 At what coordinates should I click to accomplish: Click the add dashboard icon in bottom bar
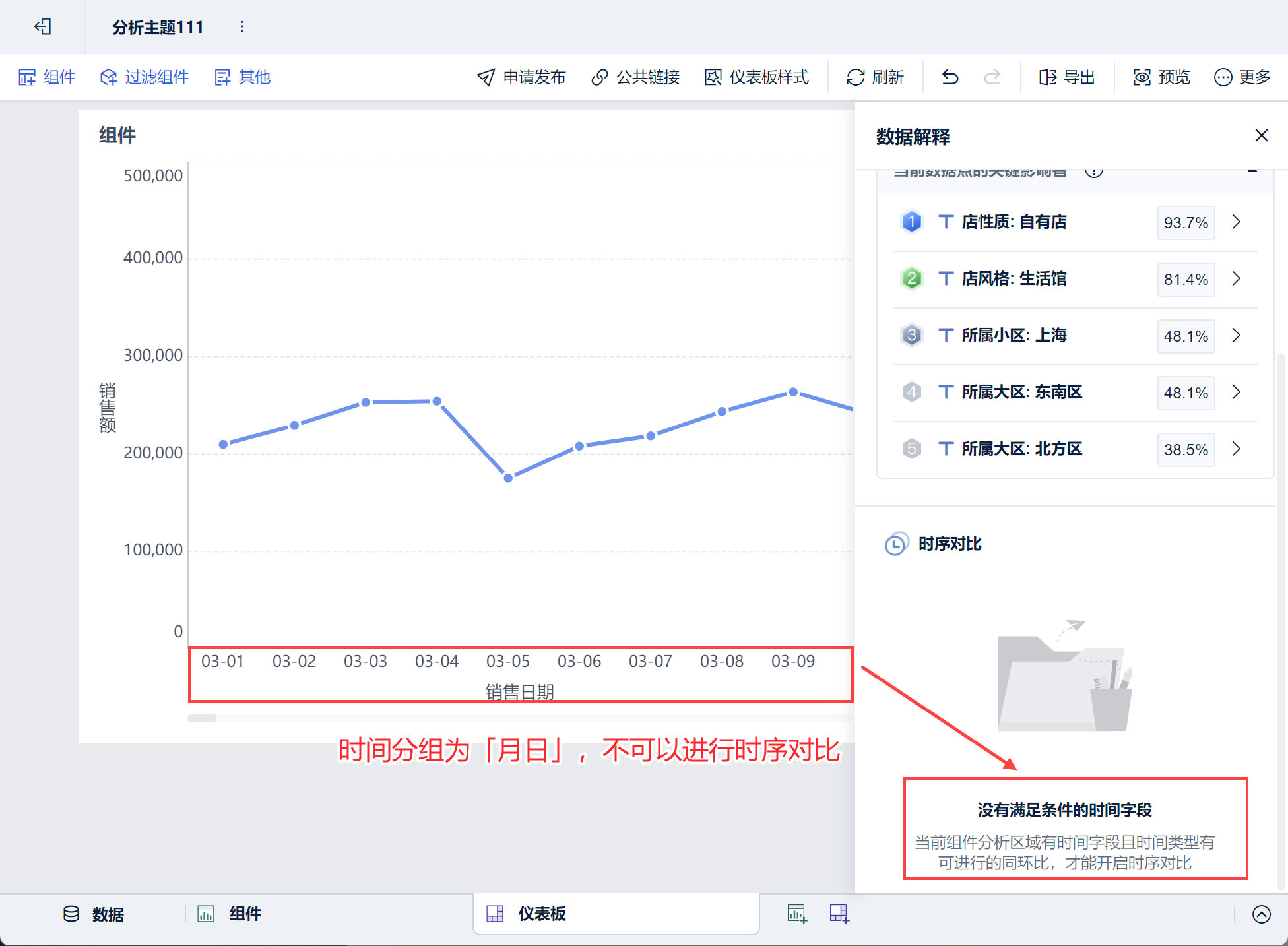point(839,914)
